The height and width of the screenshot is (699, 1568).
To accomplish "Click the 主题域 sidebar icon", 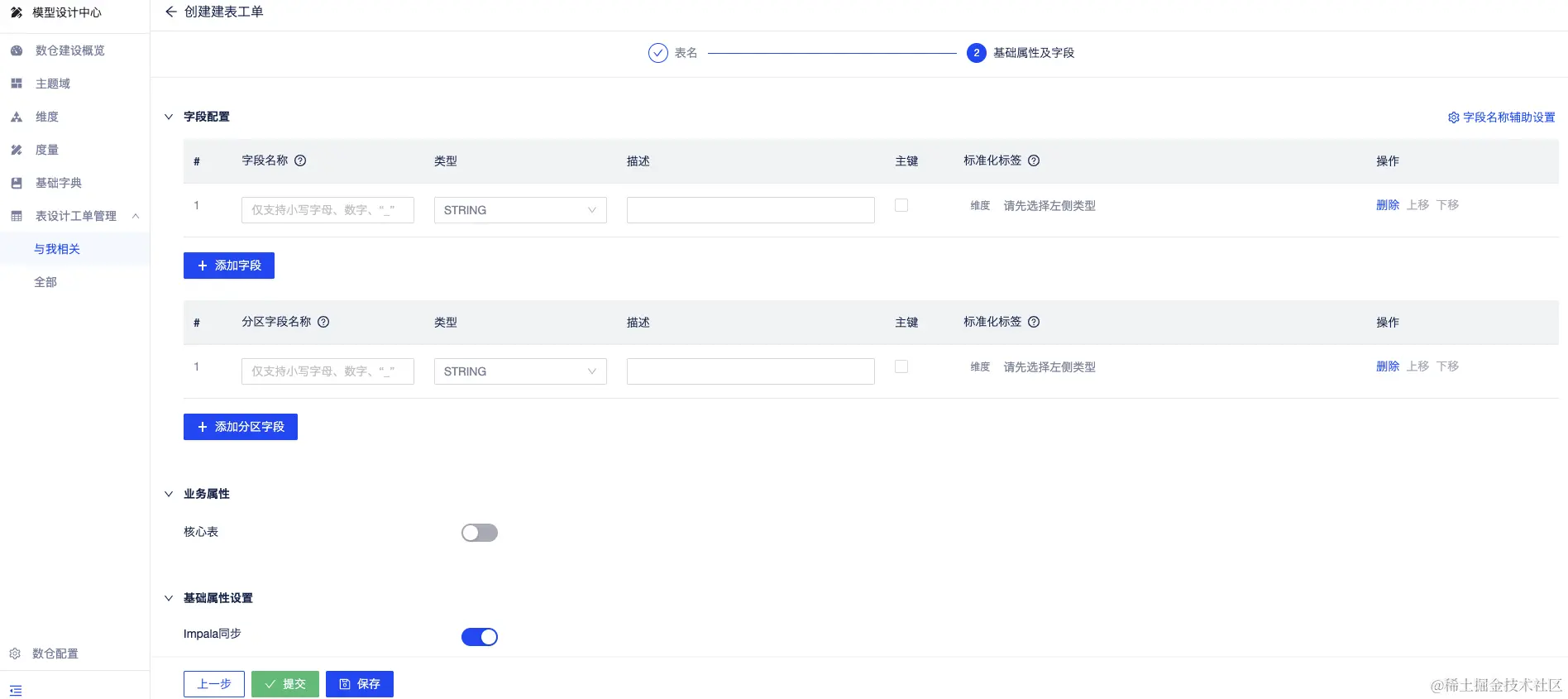I will coord(17,84).
